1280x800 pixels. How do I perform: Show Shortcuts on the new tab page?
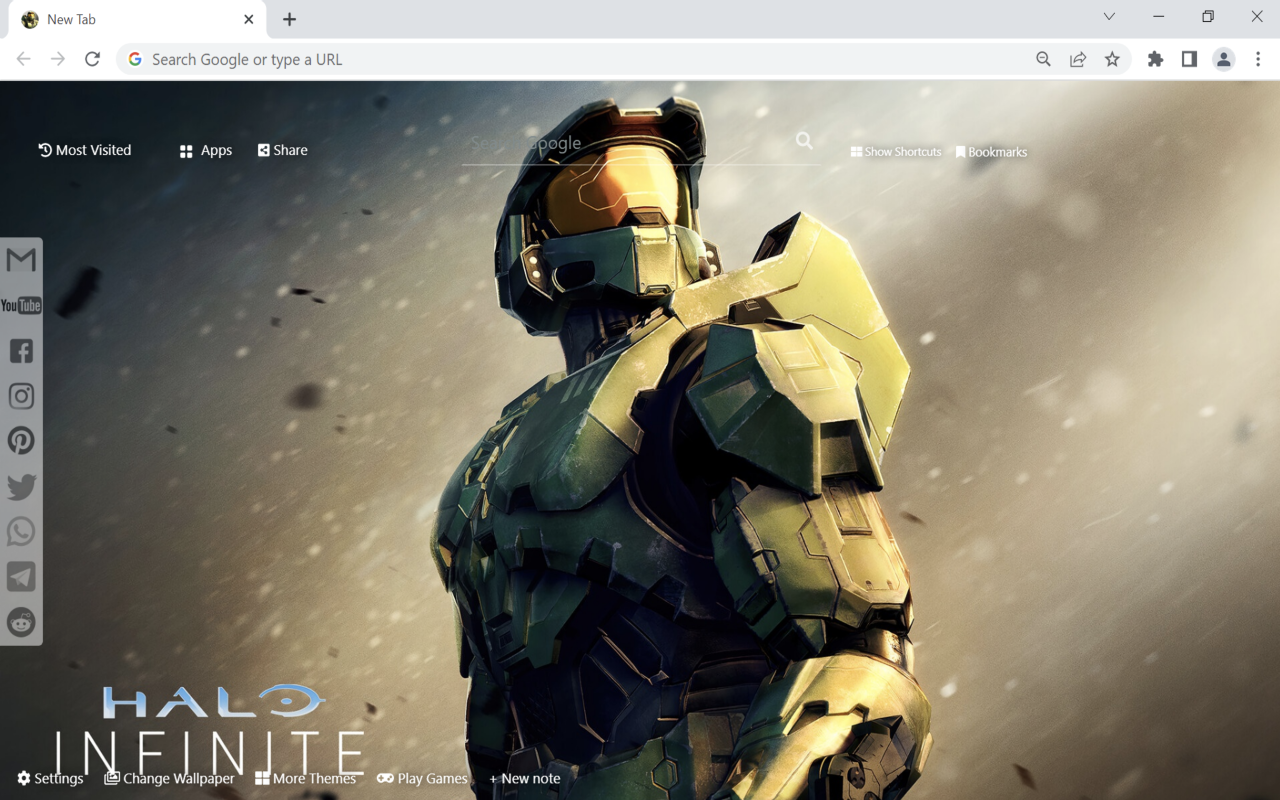(x=895, y=151)
